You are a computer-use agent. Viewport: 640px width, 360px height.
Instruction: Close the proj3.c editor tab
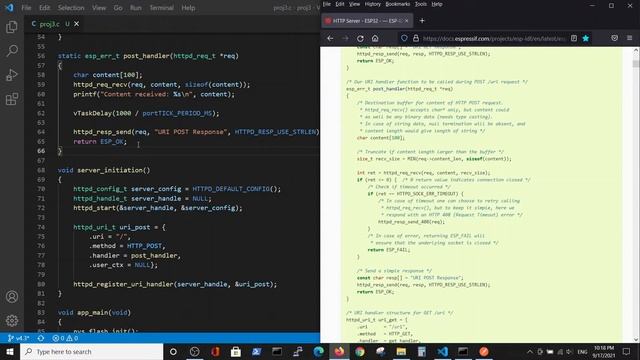tap(76, 24)
